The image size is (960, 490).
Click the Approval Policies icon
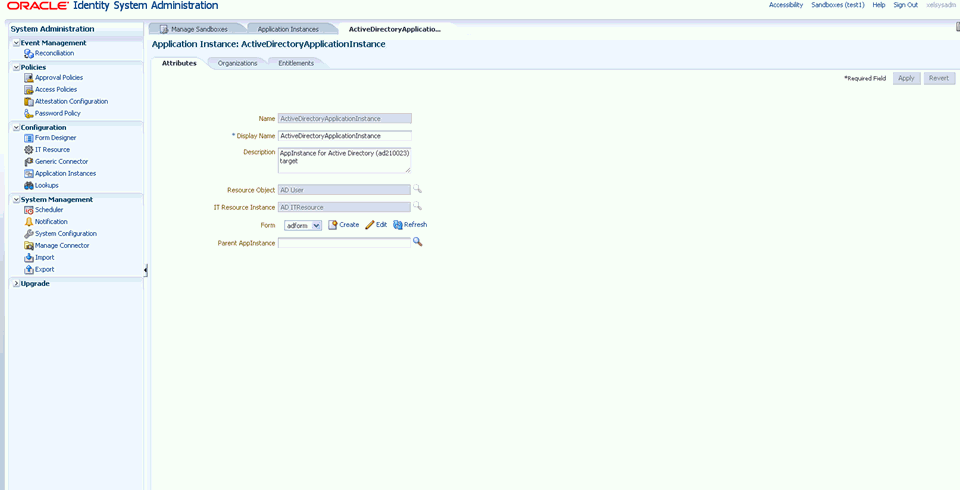coord(29,78)
